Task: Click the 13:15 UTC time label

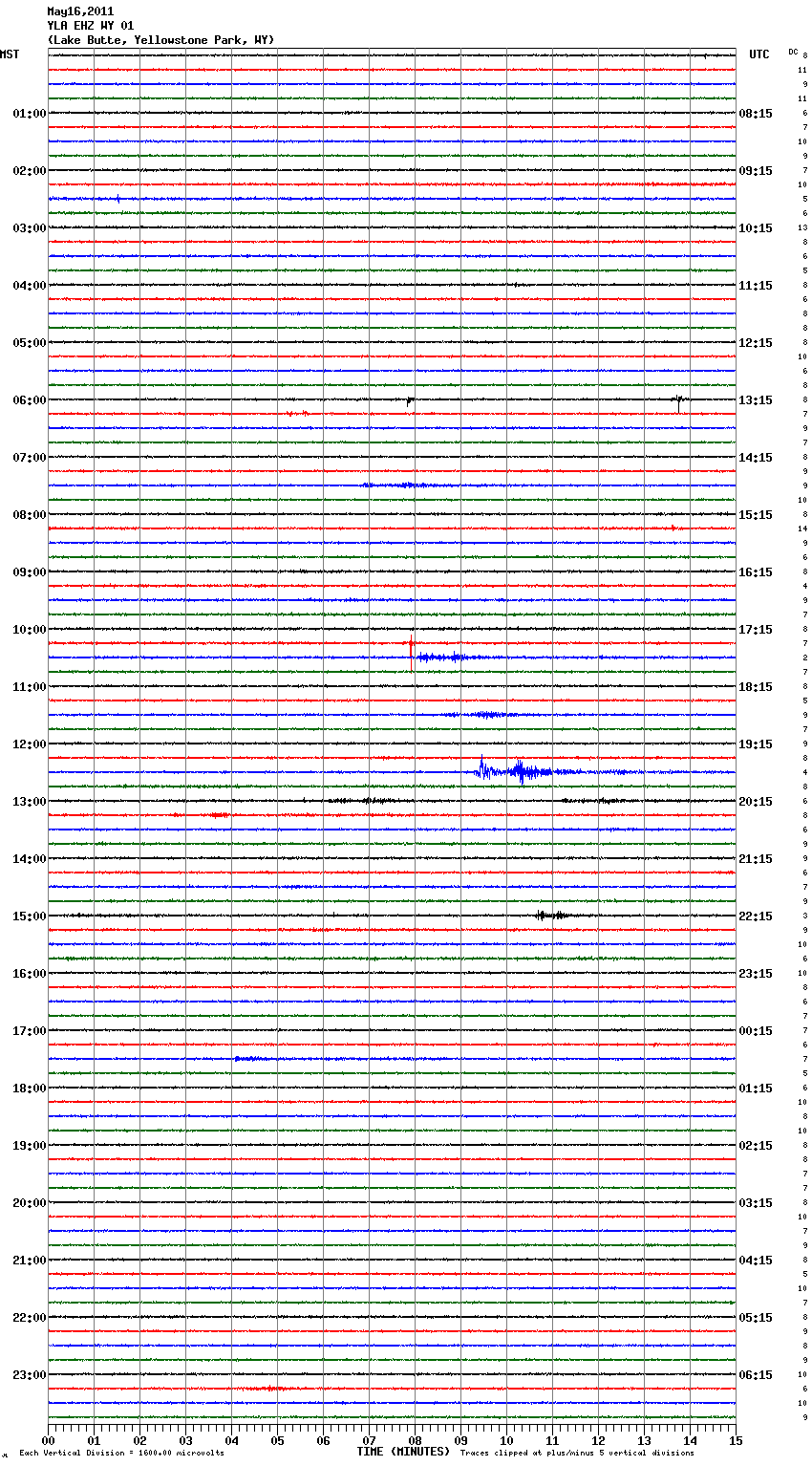Action: pyautogui.click(x=756, y=400)
